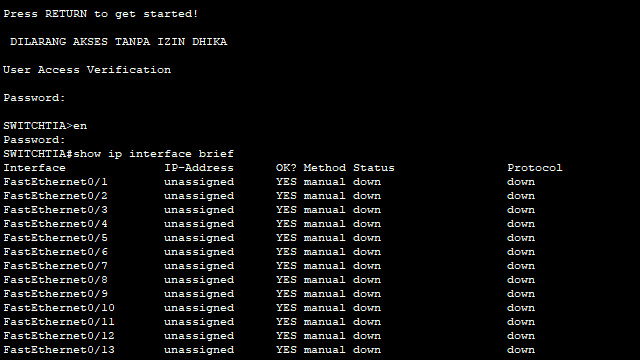Click the IP-Address column header
The height and width of the screenshot is (360, 640).
point(199,168)
